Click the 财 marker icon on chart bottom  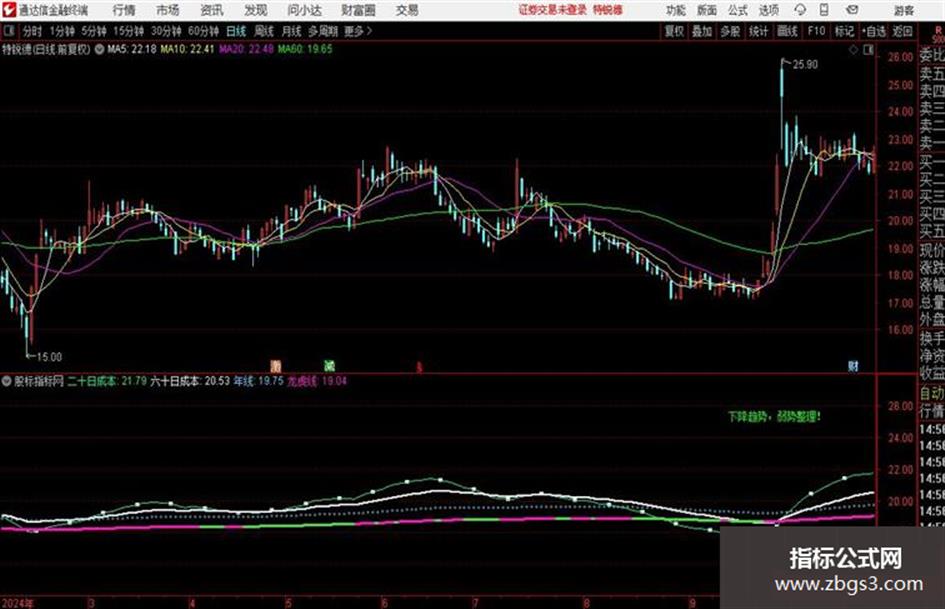(x=853, y=365)
